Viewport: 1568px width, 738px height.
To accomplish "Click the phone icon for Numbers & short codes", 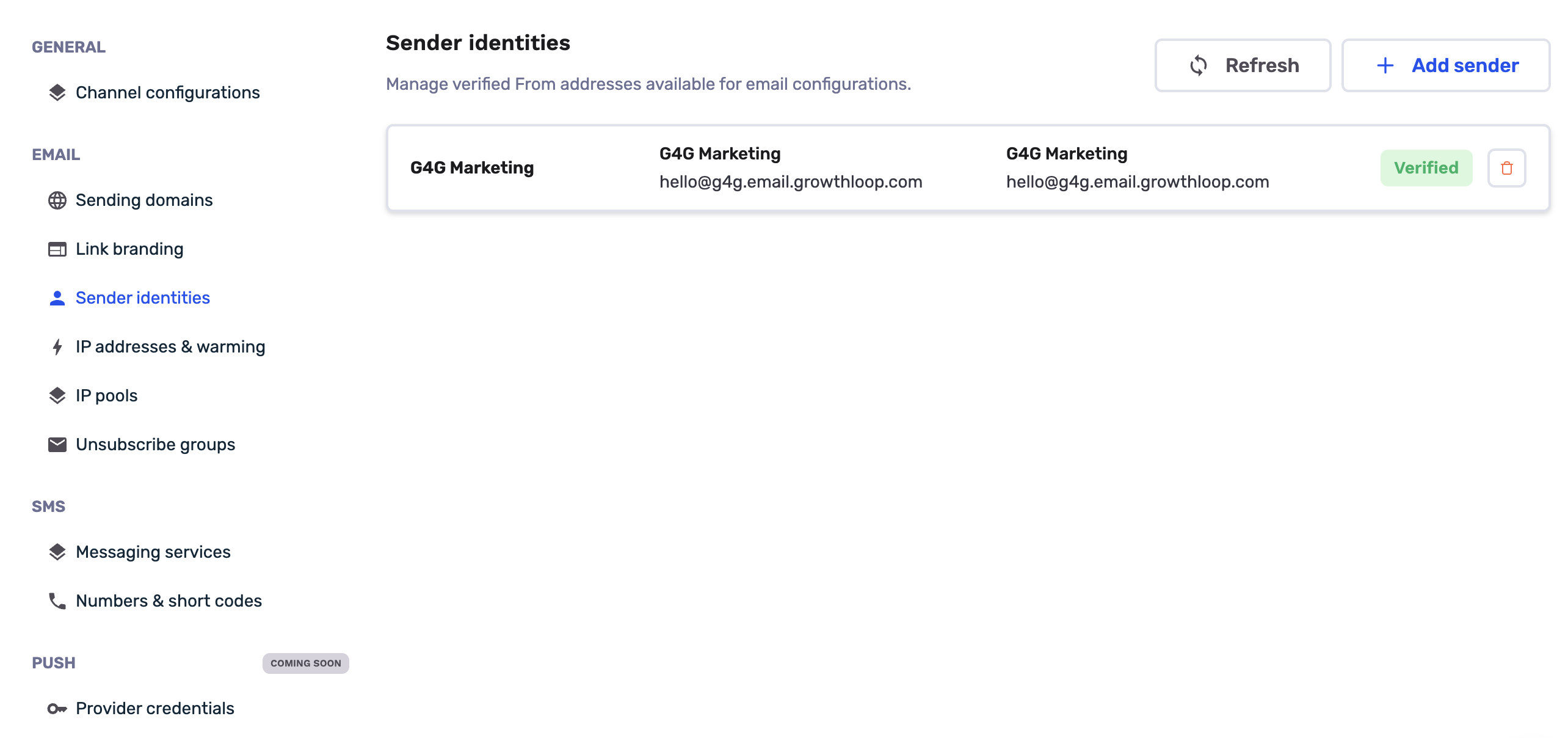I will [57, 601].
